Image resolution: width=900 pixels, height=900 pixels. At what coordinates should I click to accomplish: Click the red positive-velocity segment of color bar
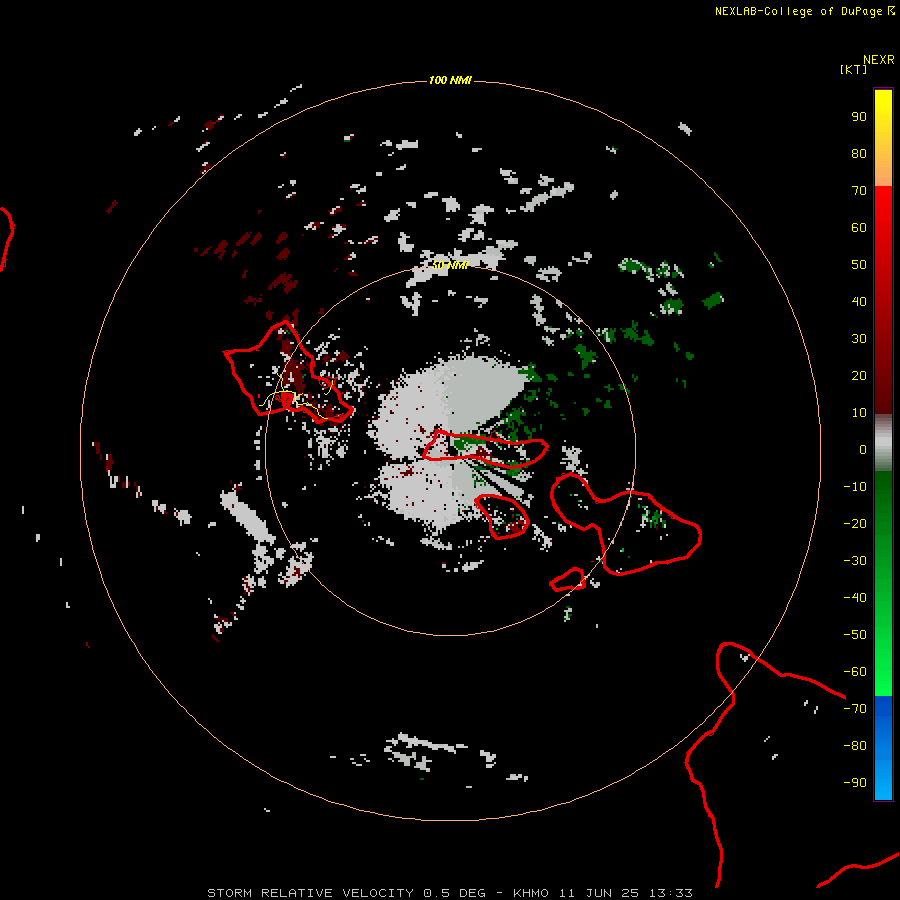coord(883,300)
